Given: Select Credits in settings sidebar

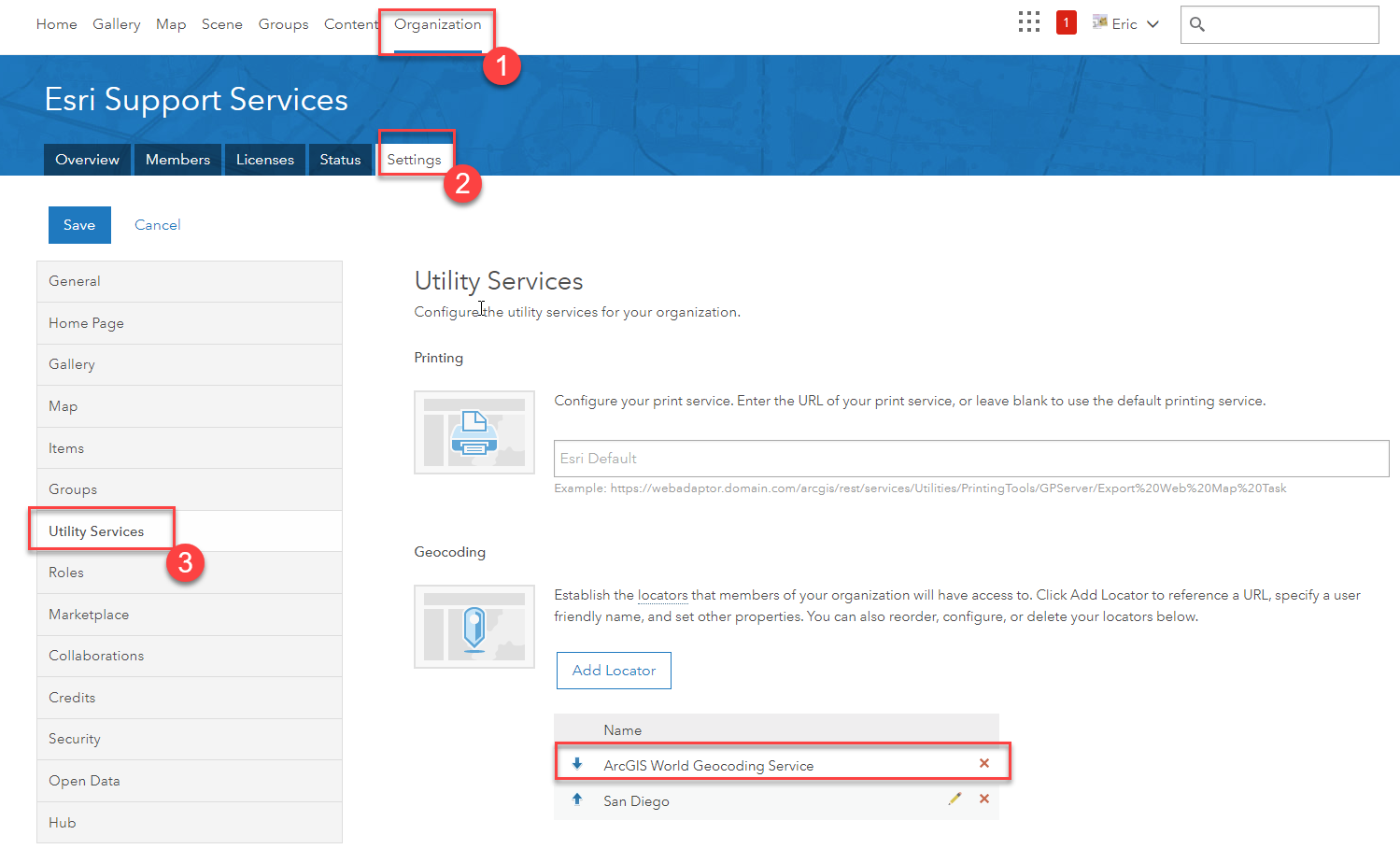Looking at the screenshot, I should (190, 698).
